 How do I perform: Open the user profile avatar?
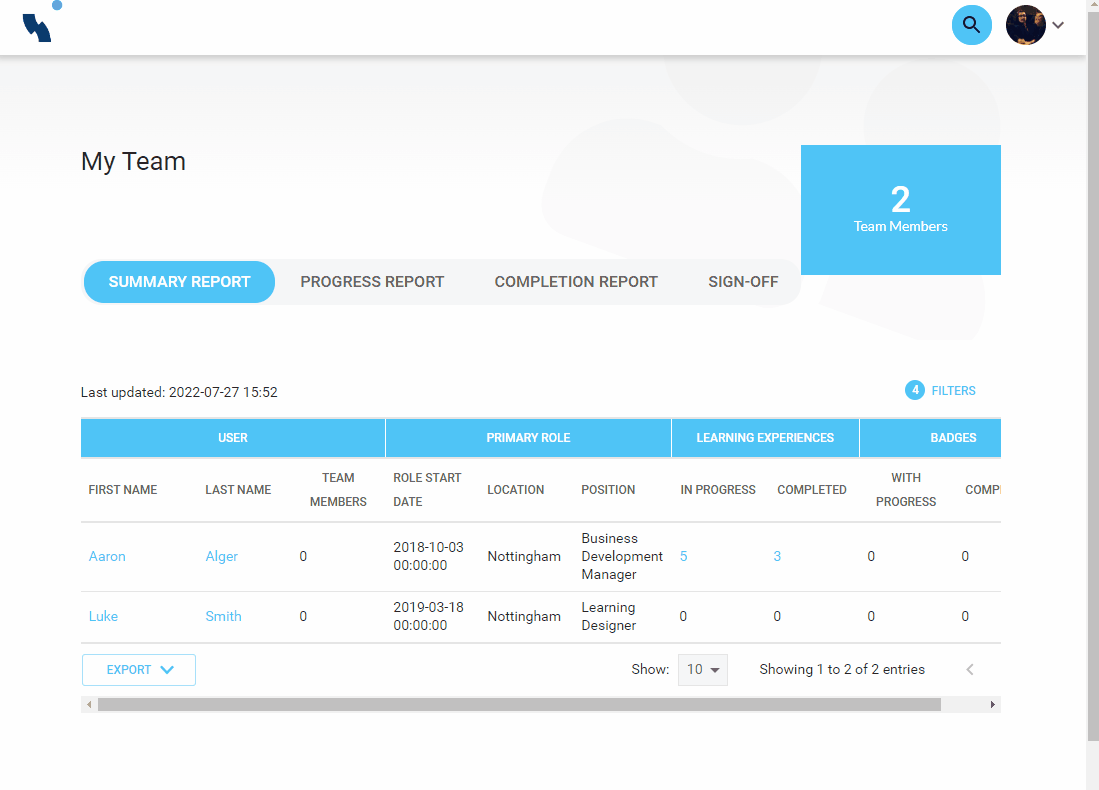[1025, 25]
